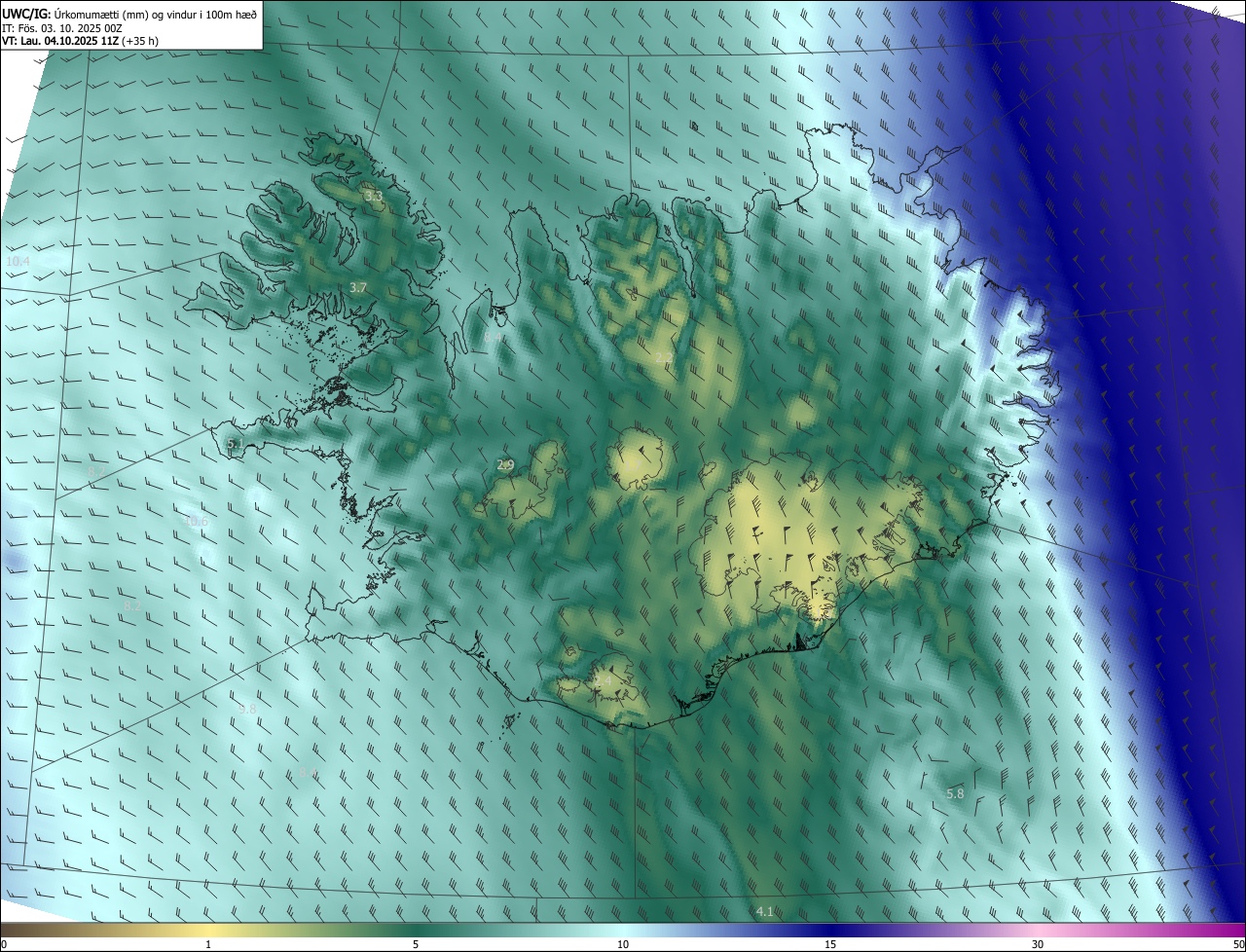Click the "8.4" value label over the sea
This screenshot has width=1246, height=952.
(309, 773)
